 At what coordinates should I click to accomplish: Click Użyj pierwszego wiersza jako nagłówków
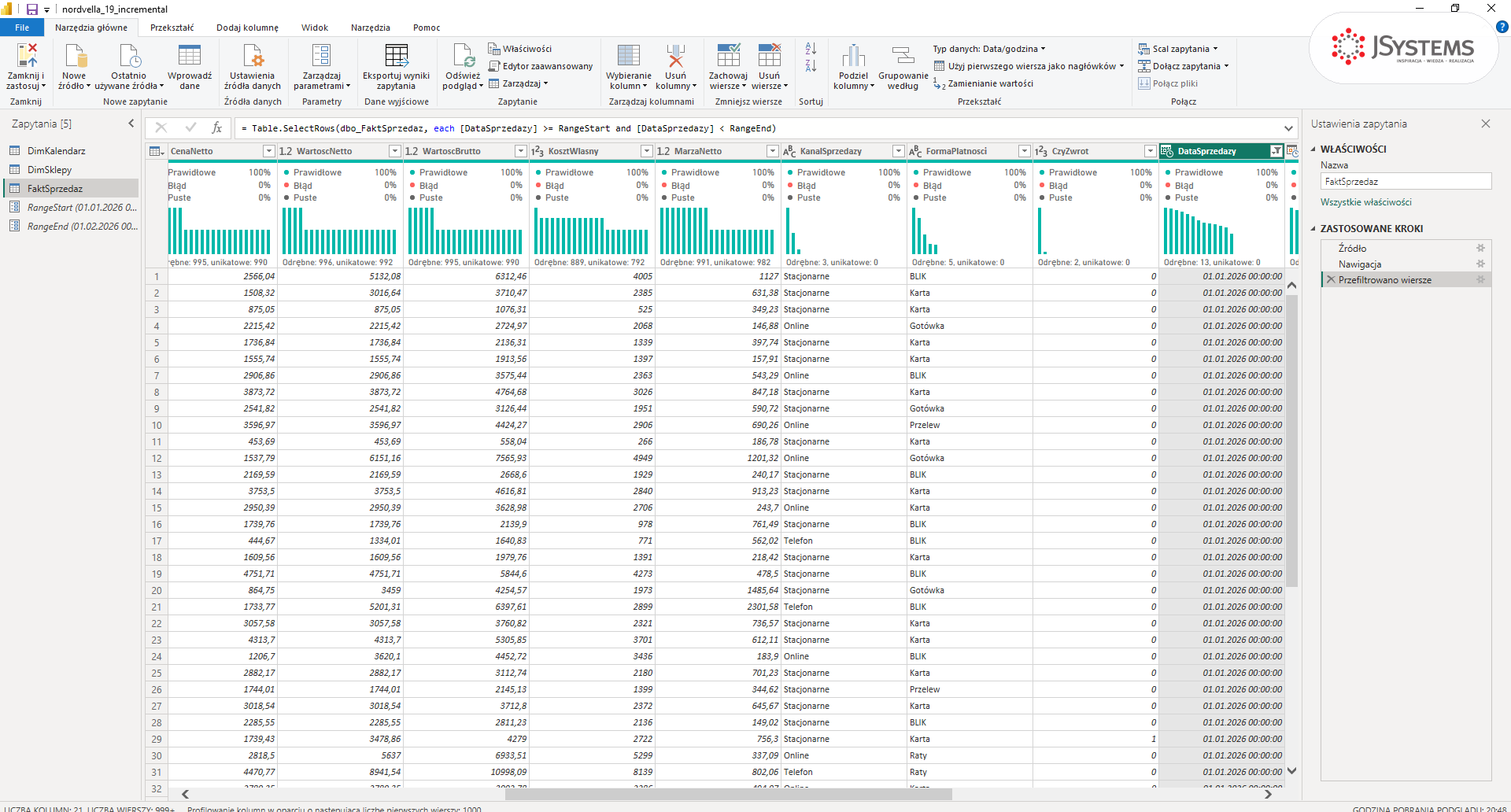point(1029,66)
